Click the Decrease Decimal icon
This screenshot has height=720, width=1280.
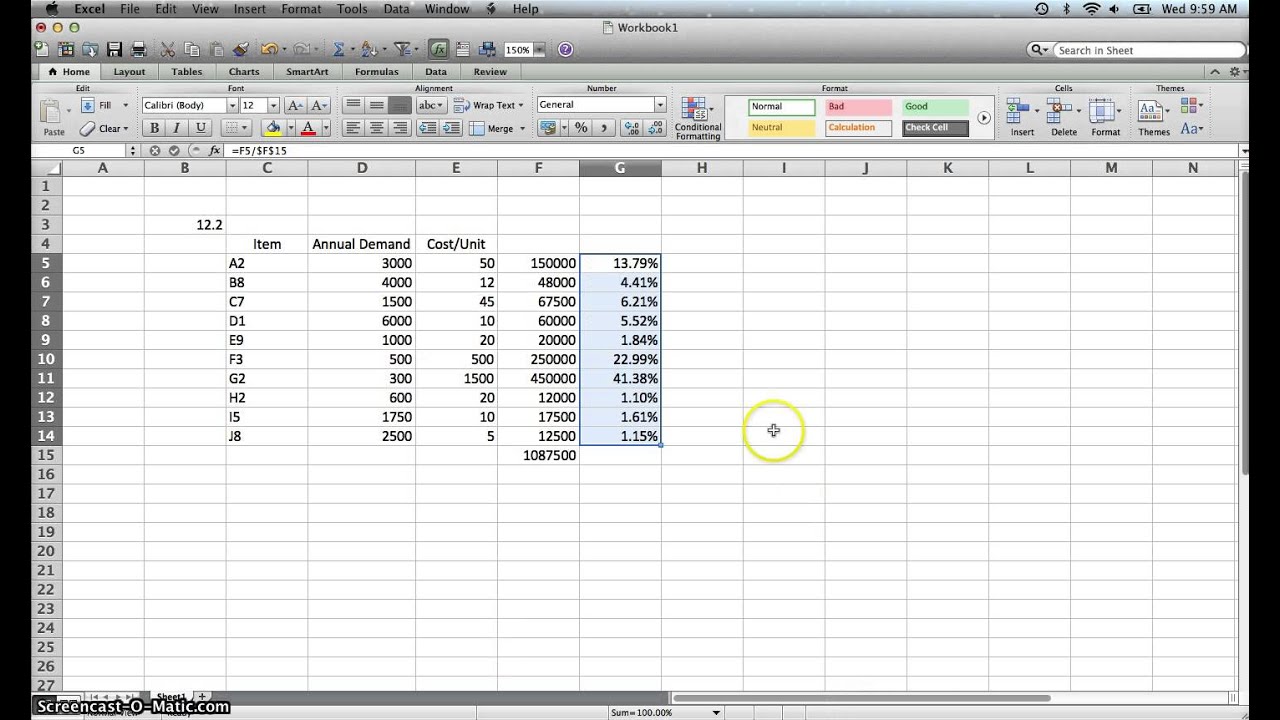tap(656, 128)
